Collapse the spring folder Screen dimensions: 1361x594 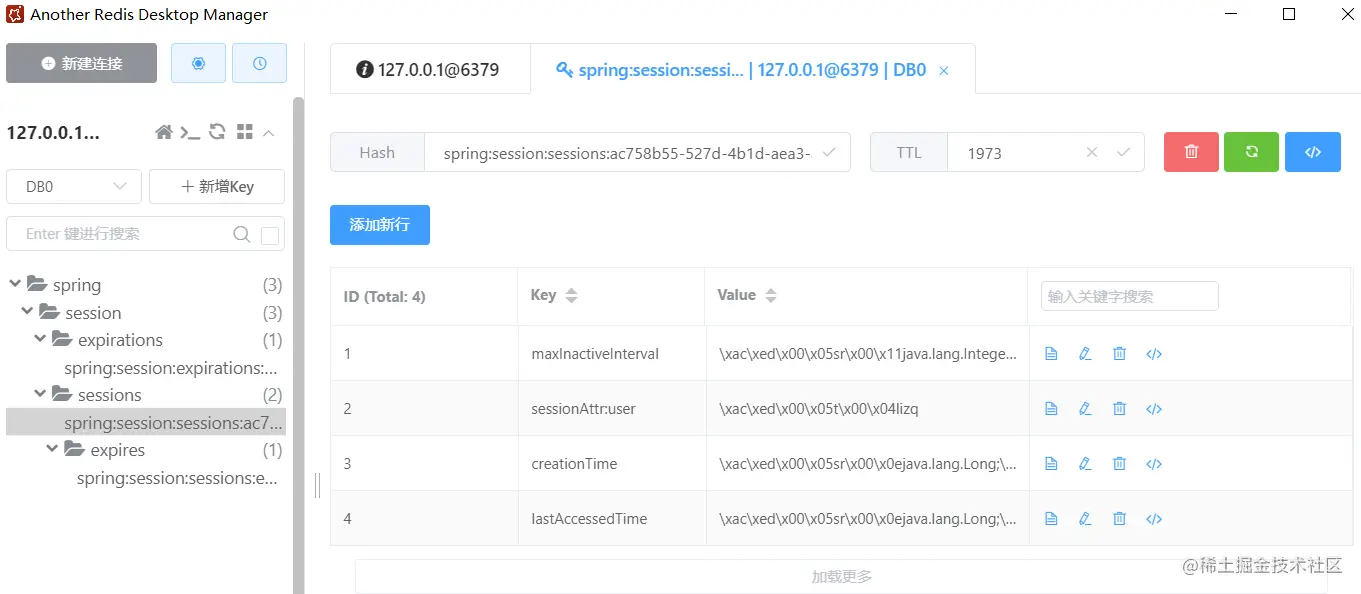coord(15,284)
